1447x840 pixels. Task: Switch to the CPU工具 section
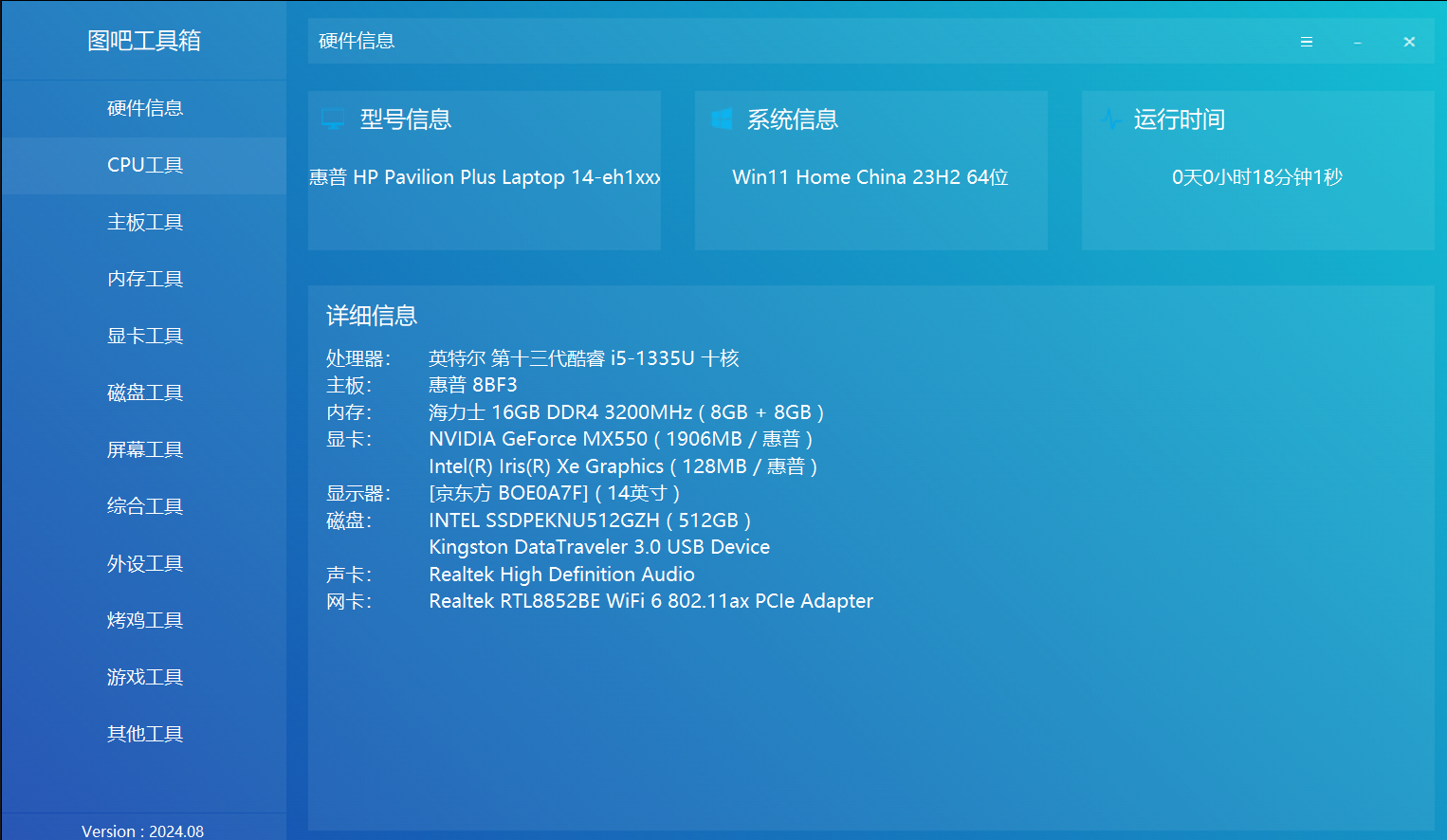point(144,165)
